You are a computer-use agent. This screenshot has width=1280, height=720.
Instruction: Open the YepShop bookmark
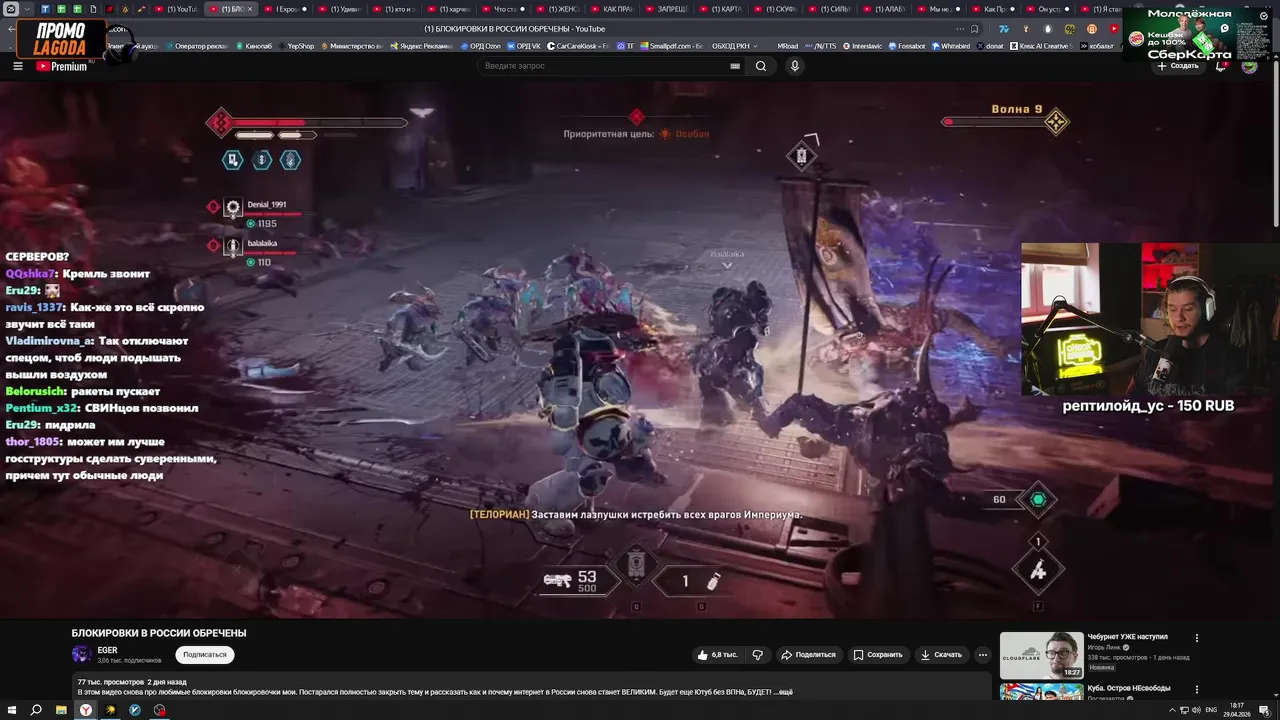tap(297, 46)
